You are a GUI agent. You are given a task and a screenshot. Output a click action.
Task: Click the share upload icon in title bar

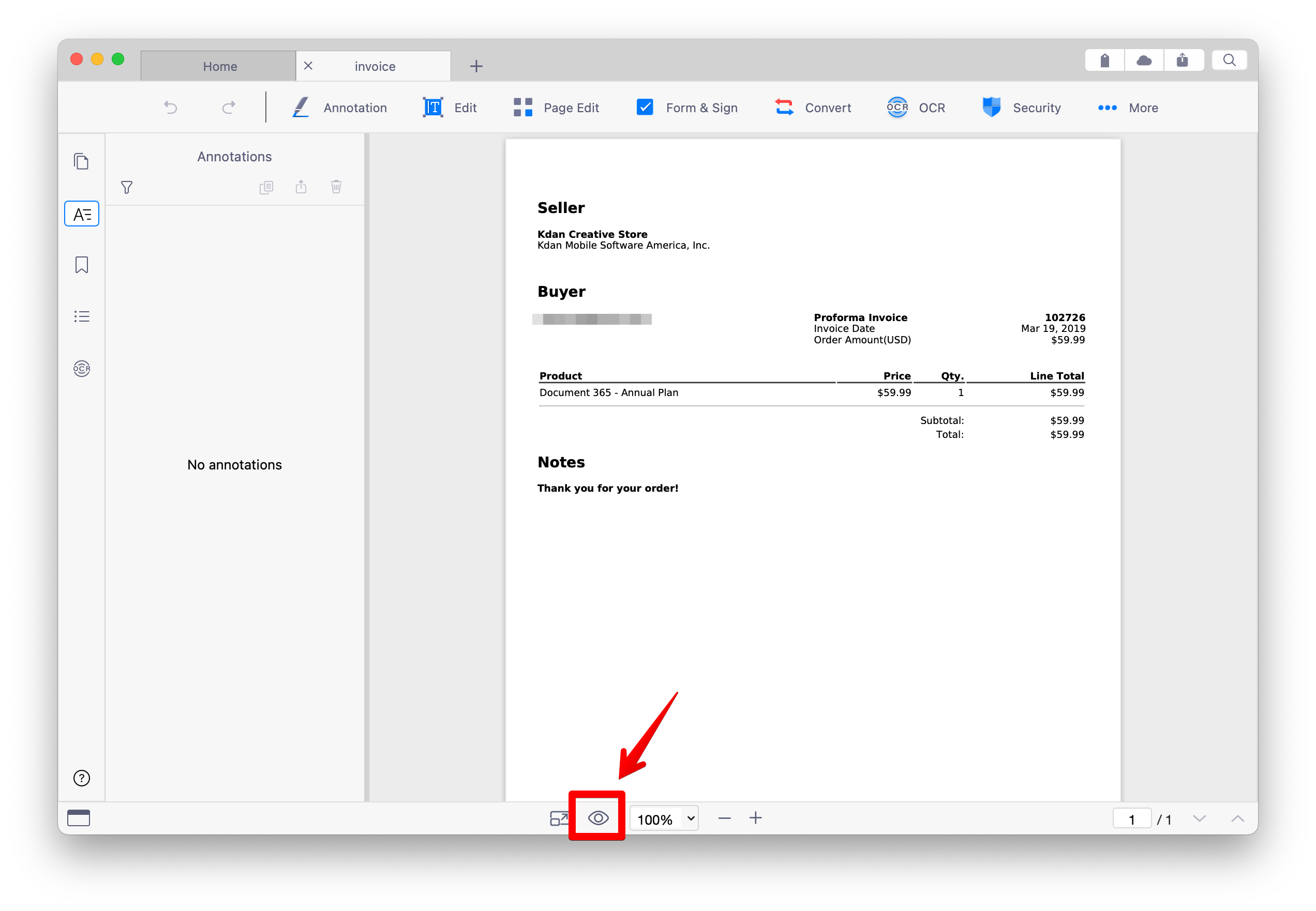tap(1183, 60)
